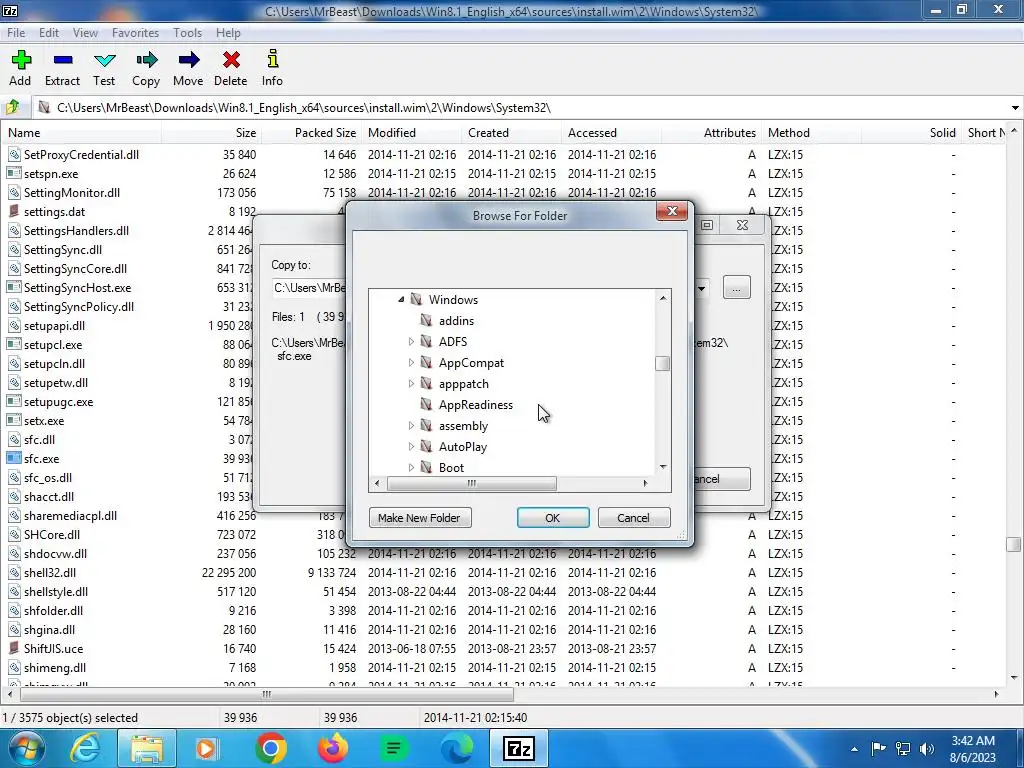Sort by the Modified column header
Screen dimensions: 1024x768
click(x=412, y=133)
